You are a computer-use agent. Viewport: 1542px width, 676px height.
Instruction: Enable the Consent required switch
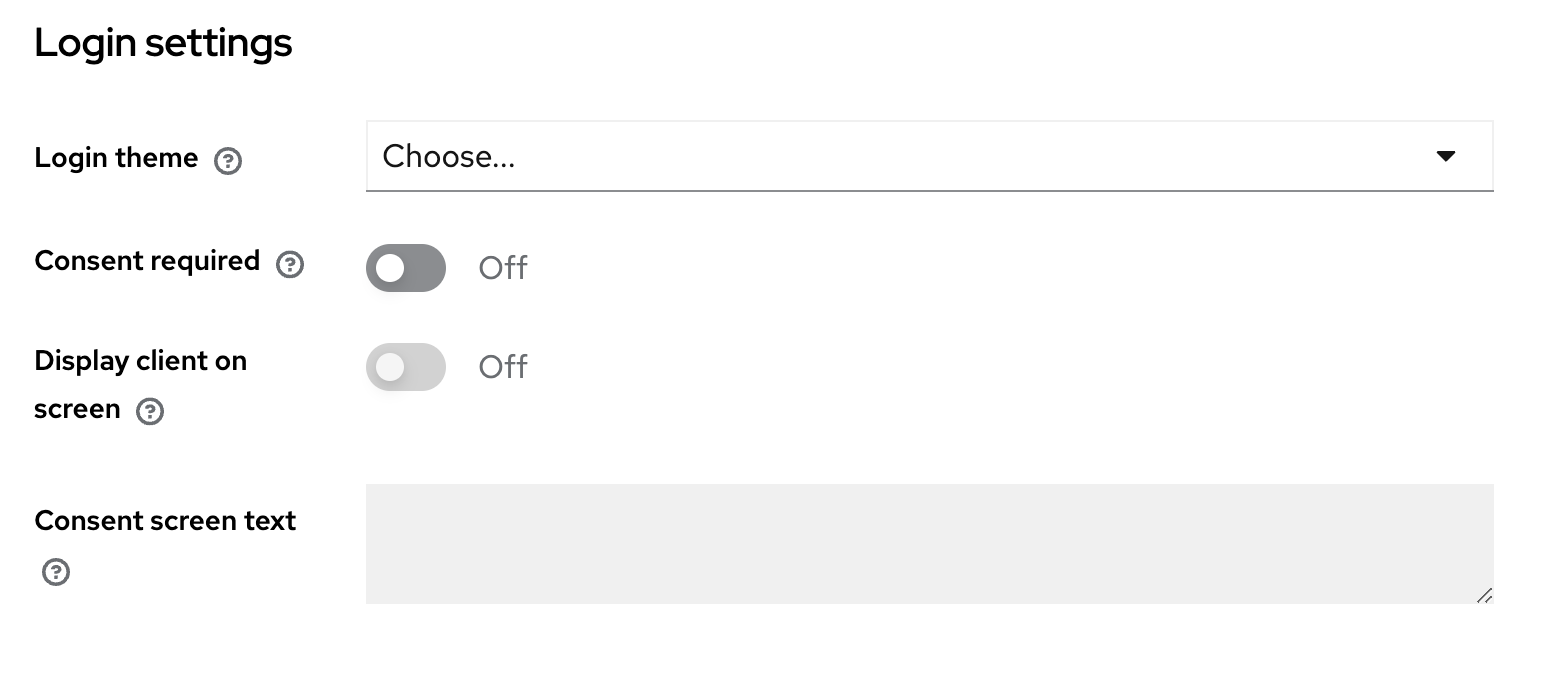tap(405, 268)
